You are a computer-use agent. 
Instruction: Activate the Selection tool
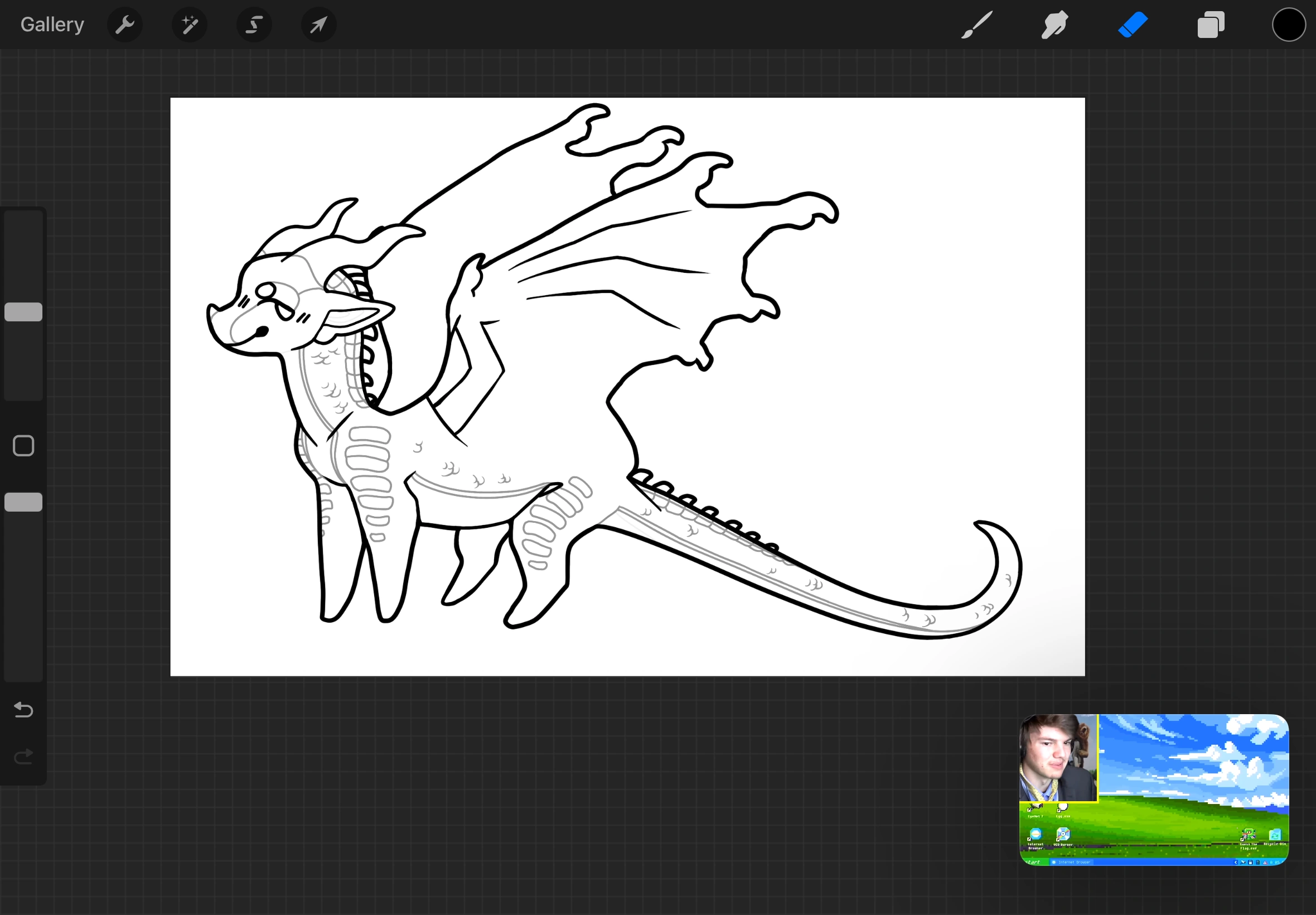pyautogui.click(x=254, y=25)
